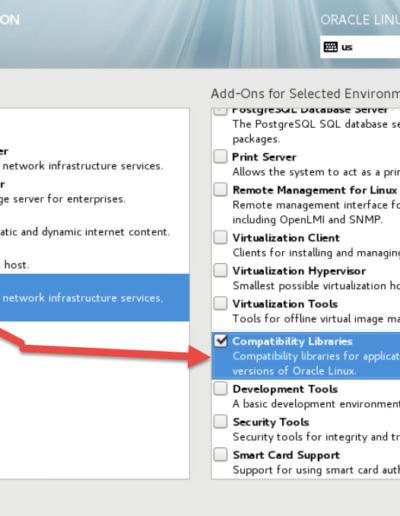Select unhighlighted 'network infrastructure services.' environment
The image size is (400, 516).
(x=94, y=159)
